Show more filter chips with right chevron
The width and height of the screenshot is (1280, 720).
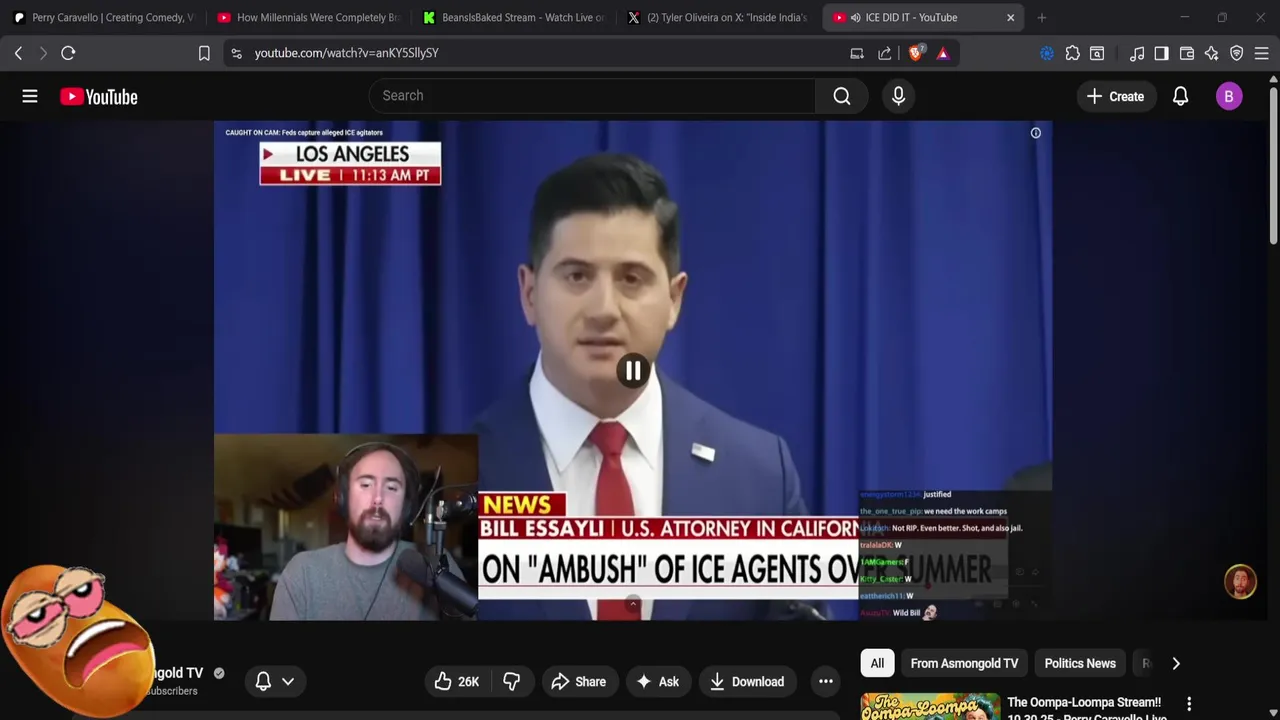click(1176, 663)
